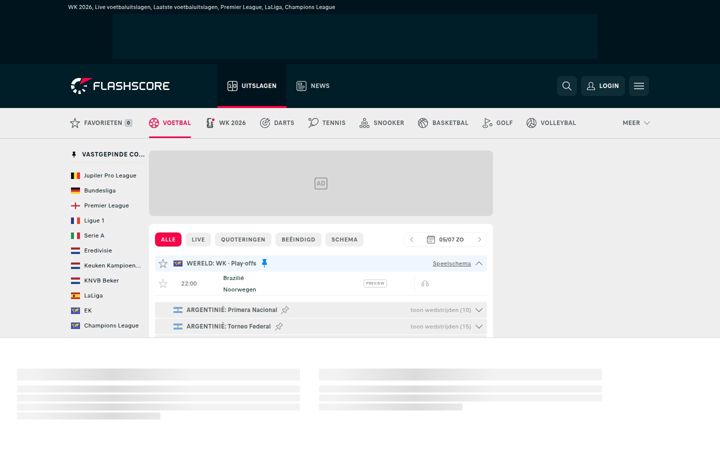Pin Argentinië Torneo Federal league
This screenshot has width=720, height=450.
(279, 326)
